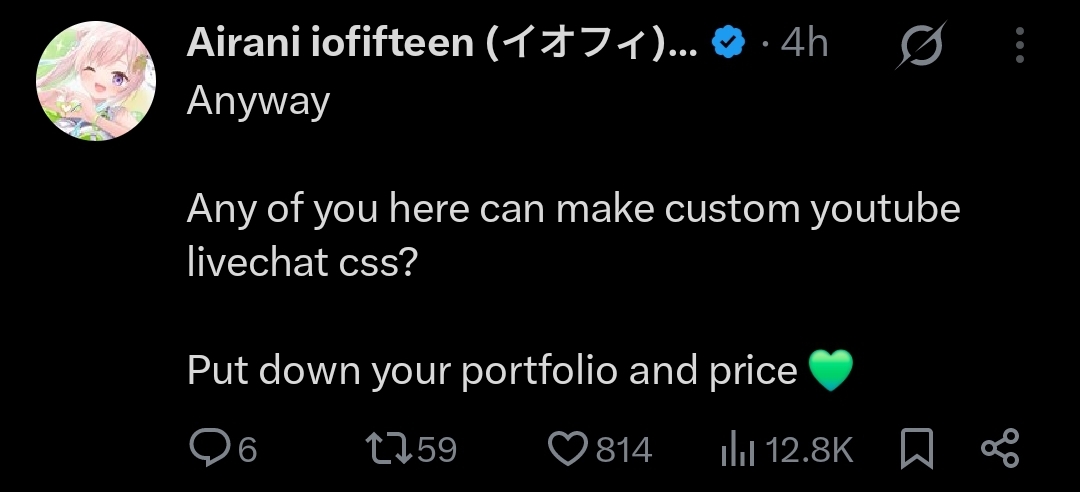Image resolution: width=1080 pixels, height=492 pixels.
Task: Click the like count 814
Action: (x=623, y=450)
